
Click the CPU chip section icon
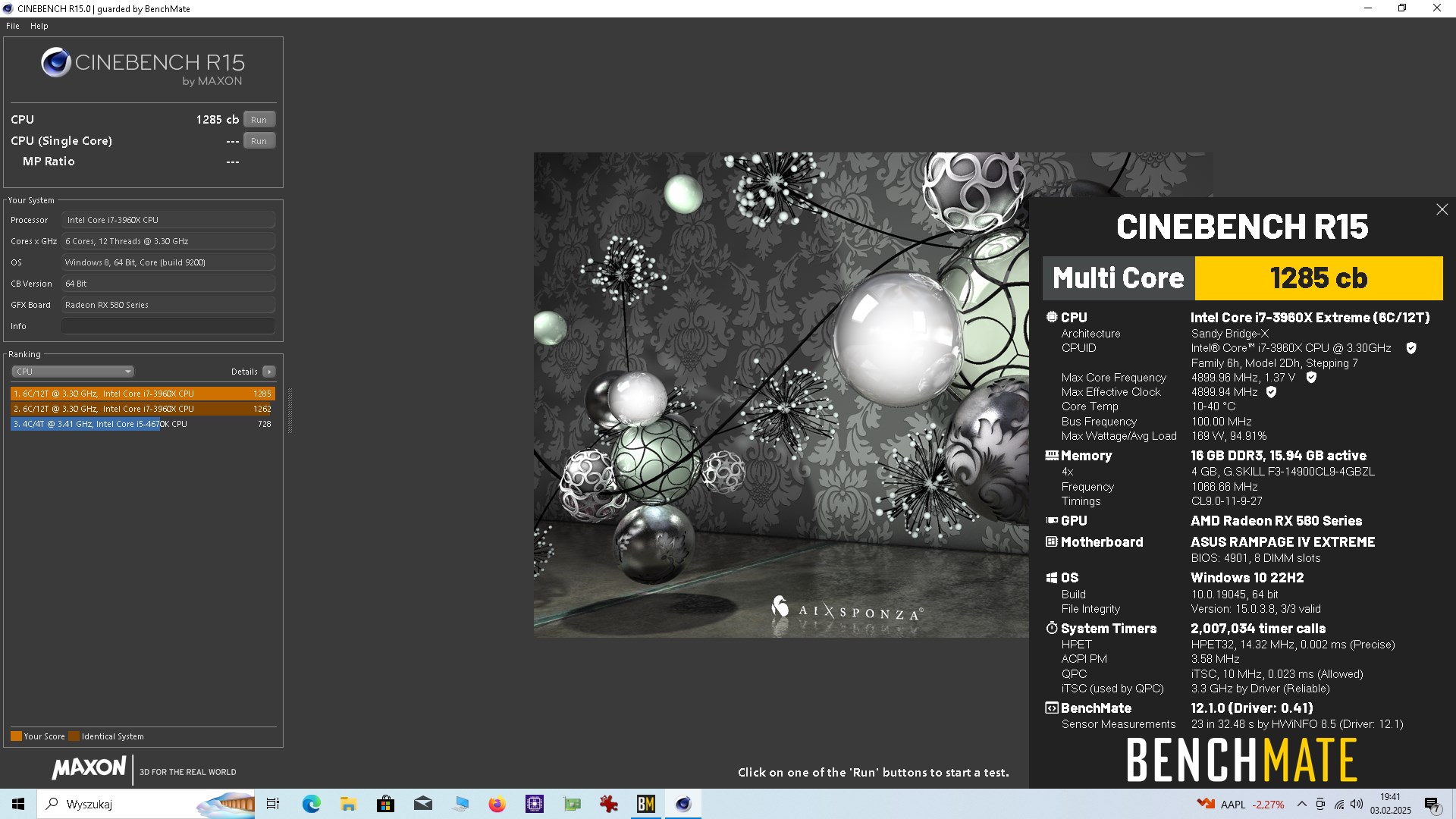1052,317
